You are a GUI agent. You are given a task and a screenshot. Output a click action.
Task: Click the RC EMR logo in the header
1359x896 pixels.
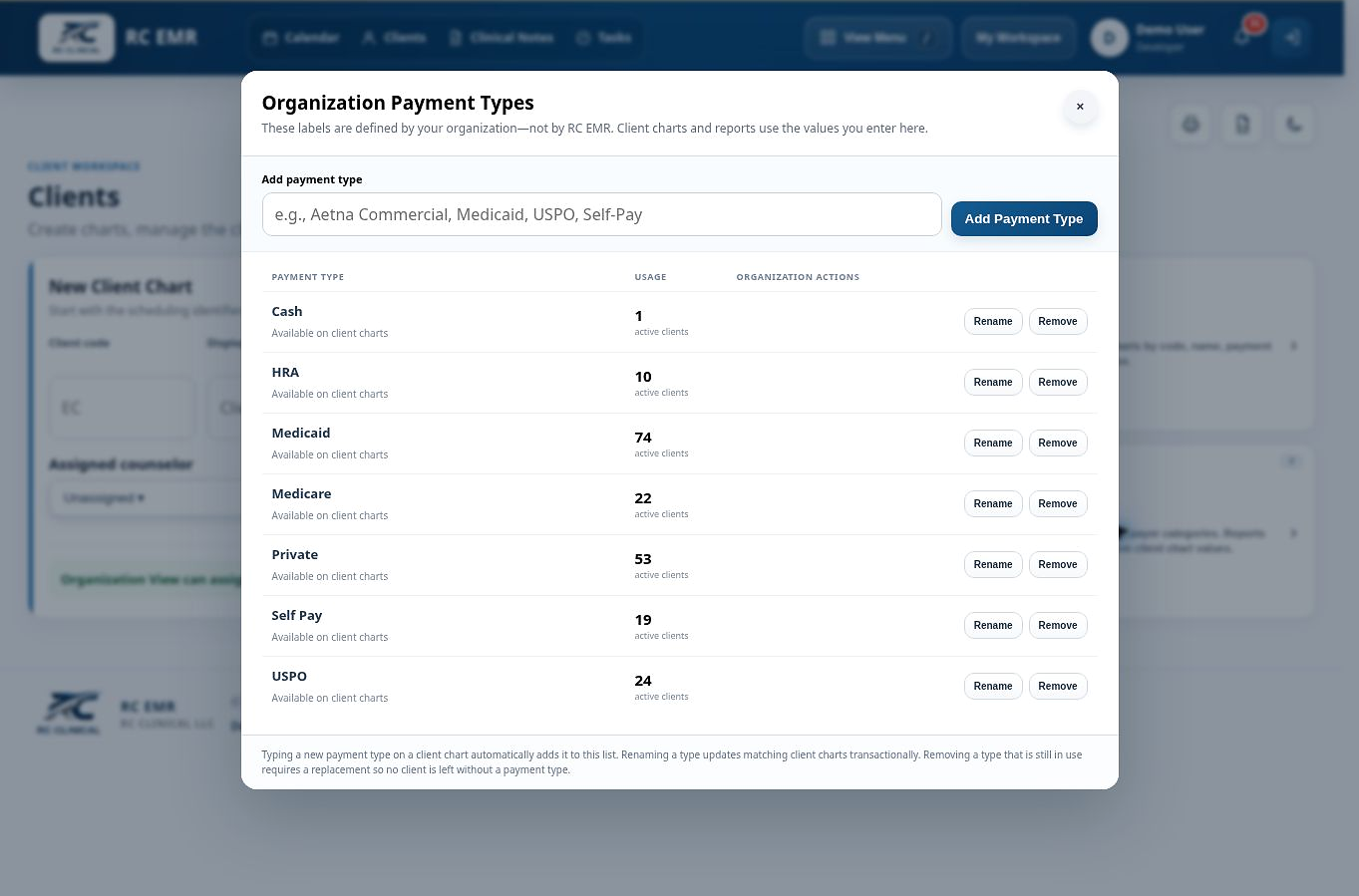pyautogui.click(x=77, y=38)
